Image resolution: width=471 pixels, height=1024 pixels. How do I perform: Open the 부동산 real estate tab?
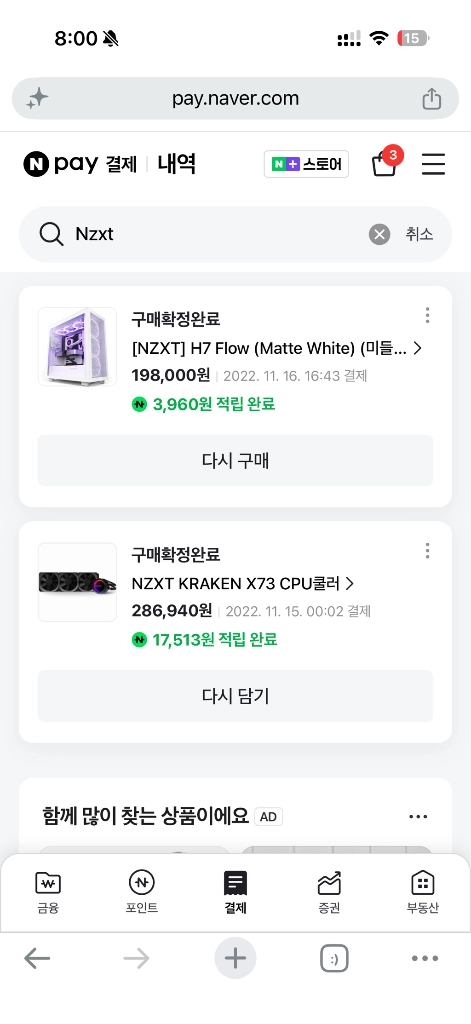pos(423,891)
